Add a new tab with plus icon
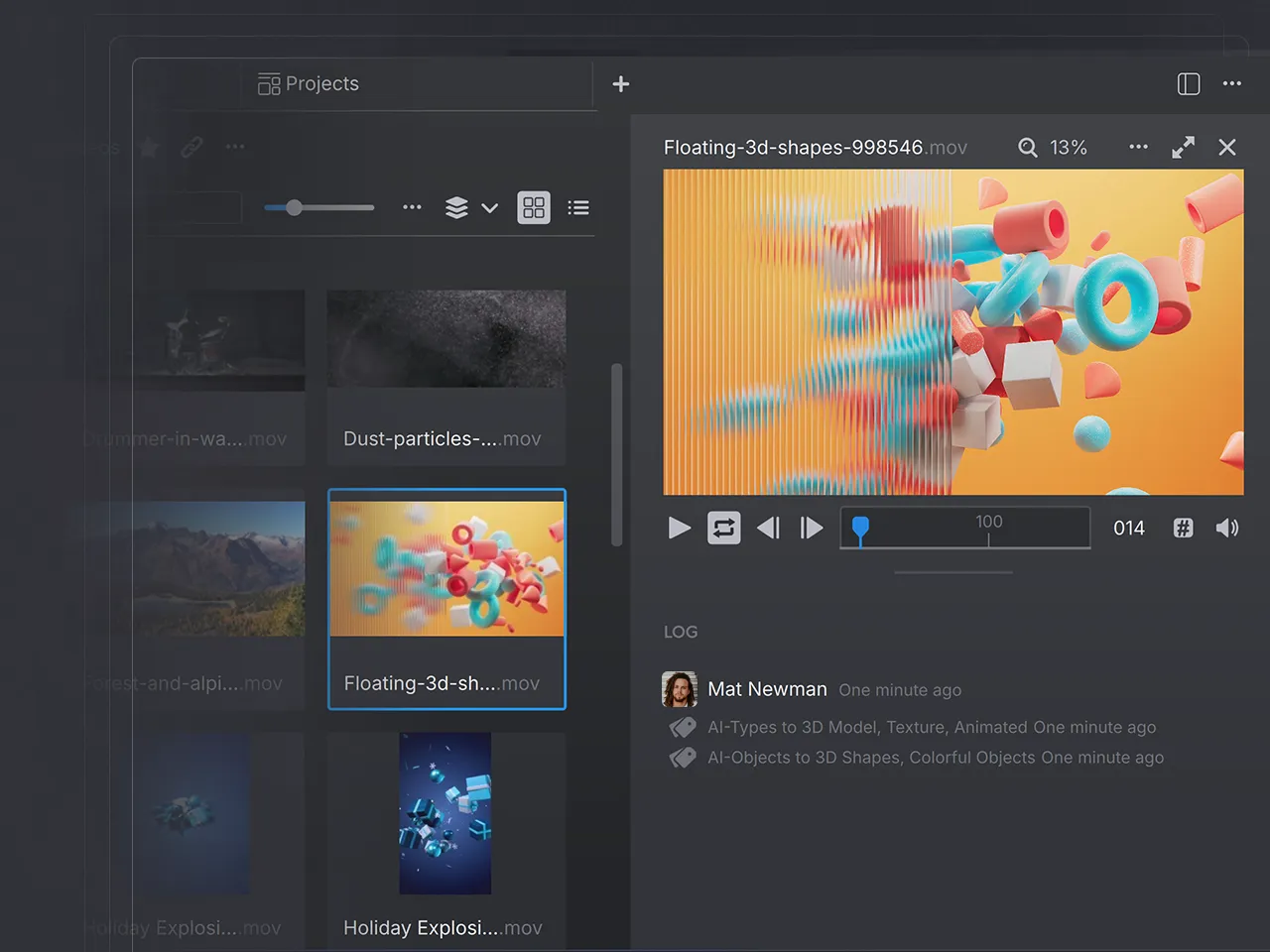The image size is (1270, 952). [621, 84]
